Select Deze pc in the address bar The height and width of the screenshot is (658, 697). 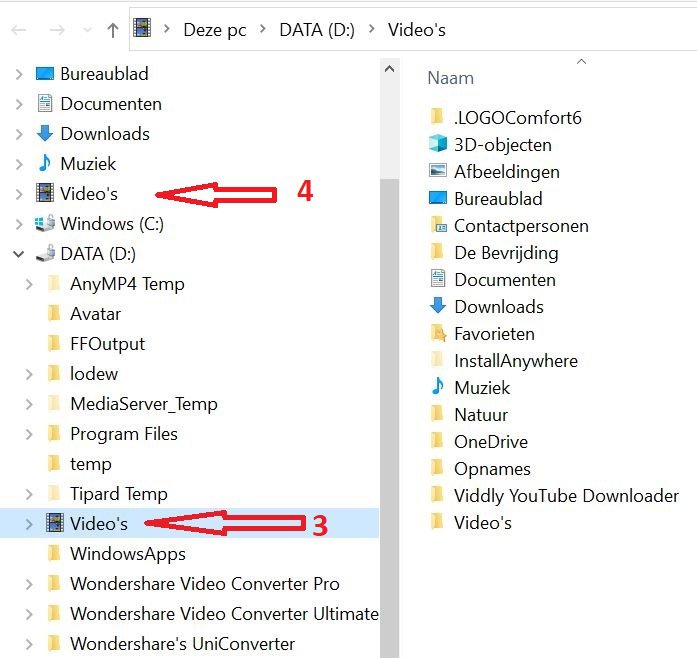(215, 30)
